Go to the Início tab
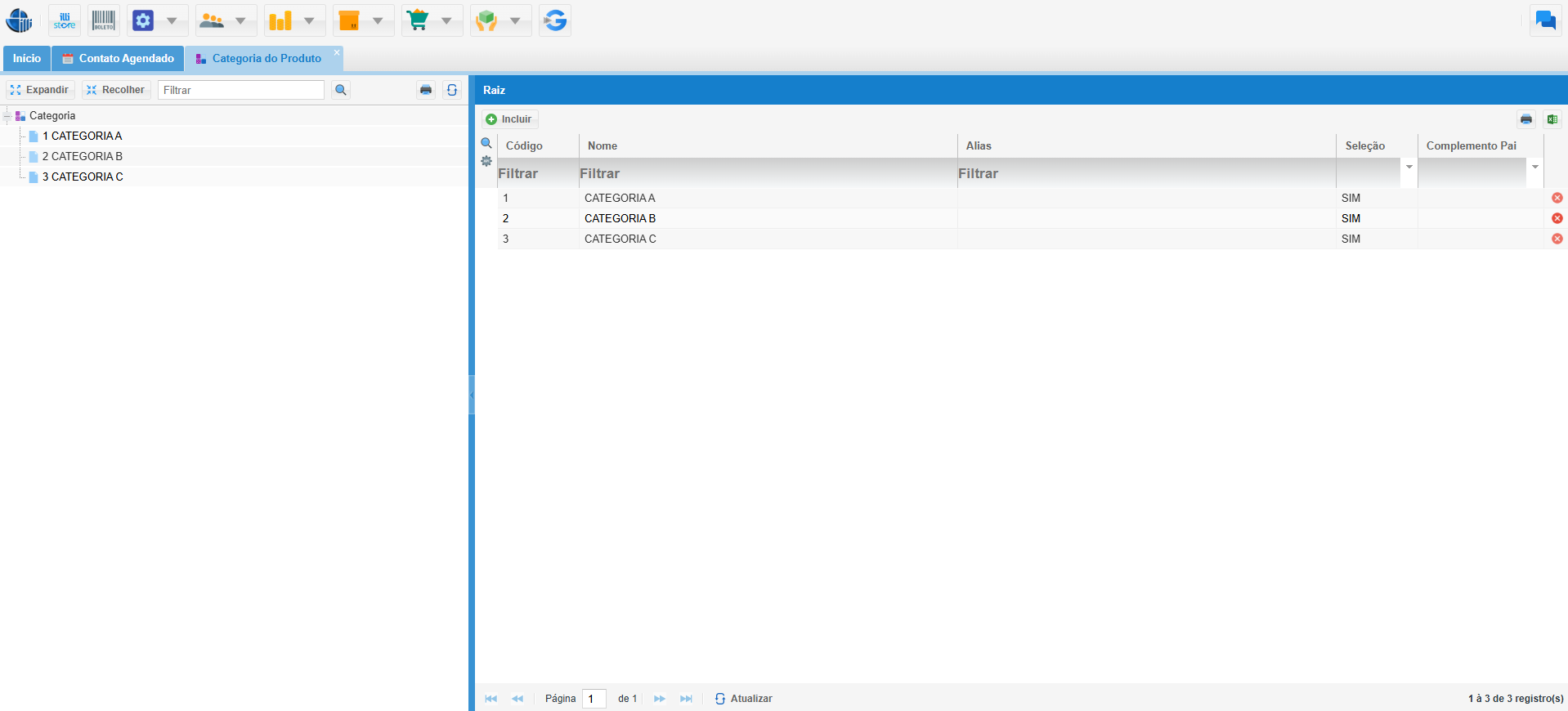 (27, 59)
